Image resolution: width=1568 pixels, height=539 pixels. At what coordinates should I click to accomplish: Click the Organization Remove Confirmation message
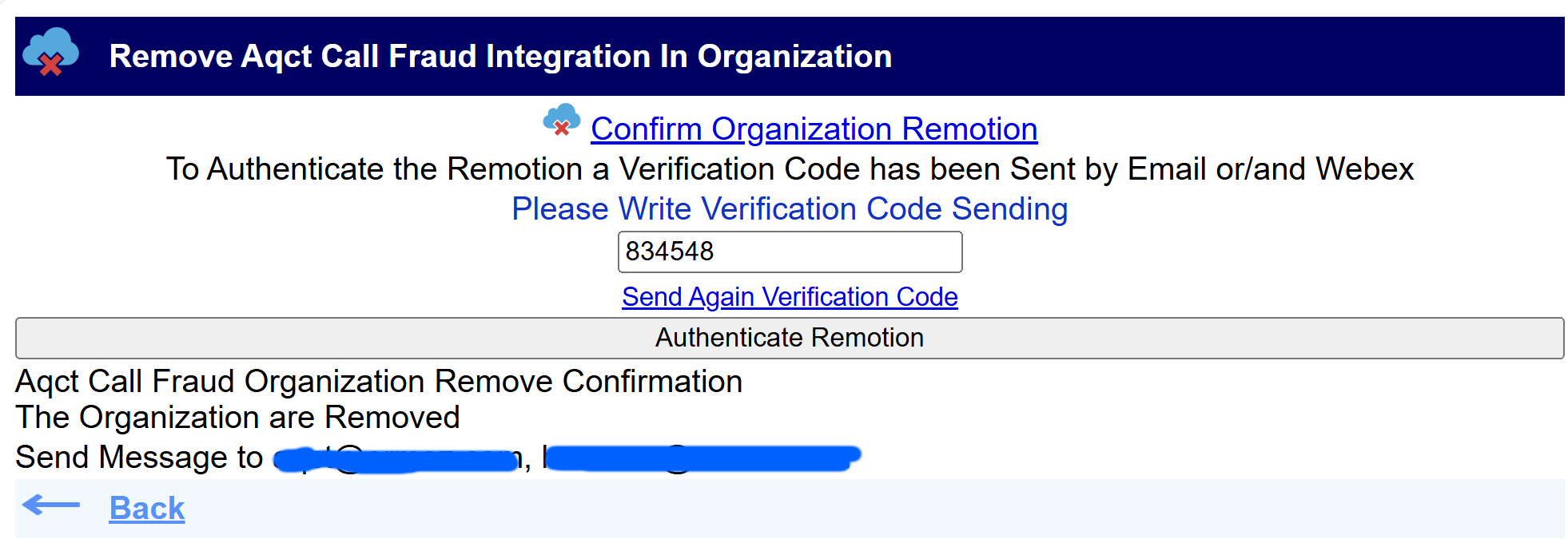point(379,382)
